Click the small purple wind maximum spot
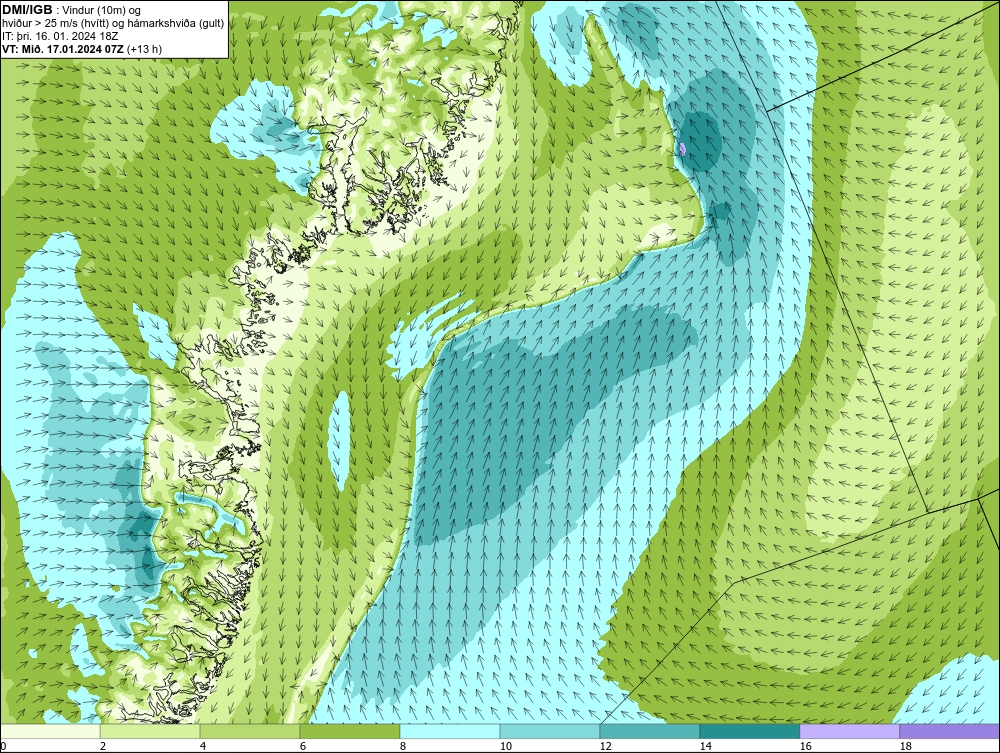 coord(682,149)
